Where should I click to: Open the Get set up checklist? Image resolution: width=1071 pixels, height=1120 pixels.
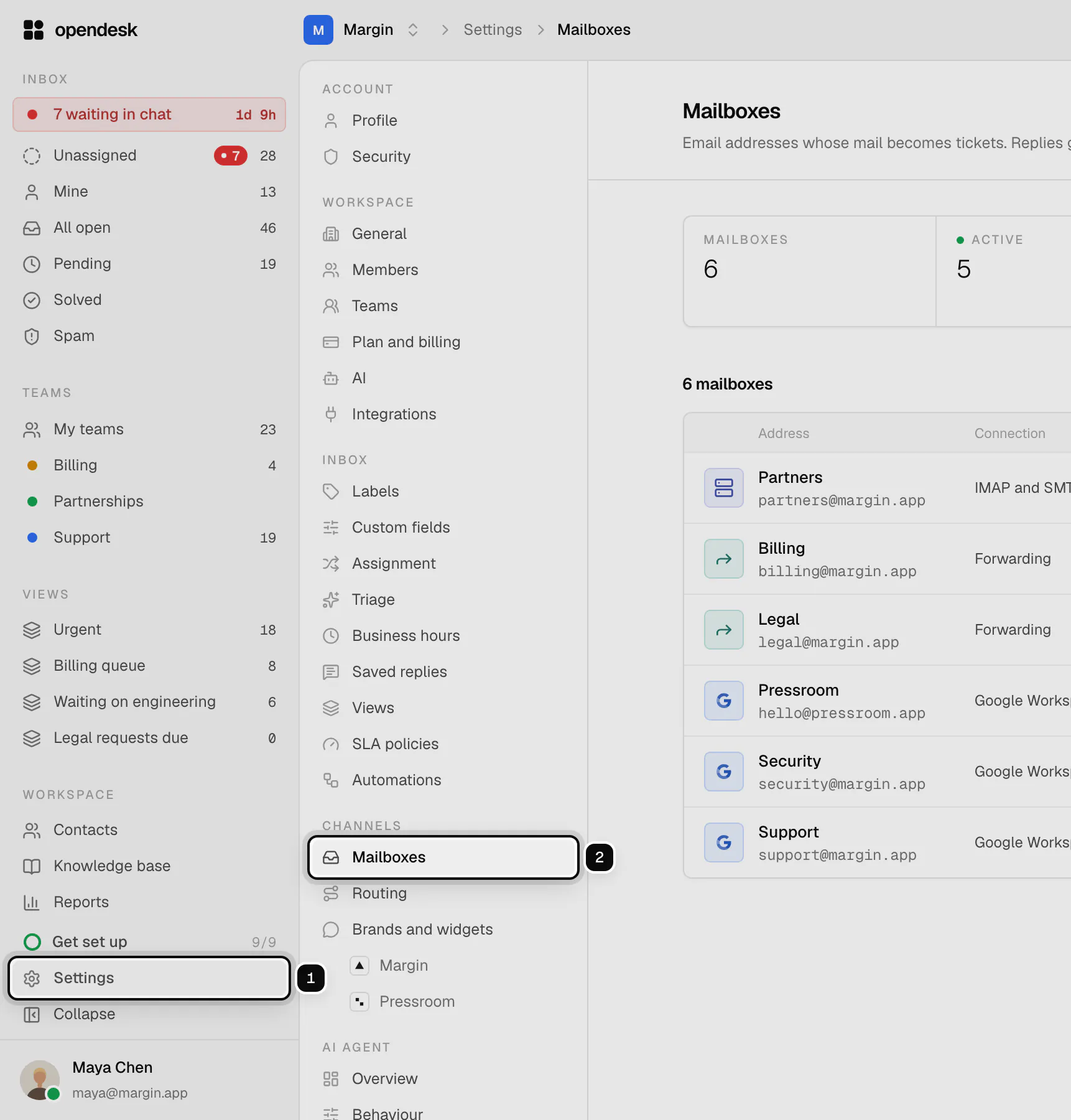point(149,942)
